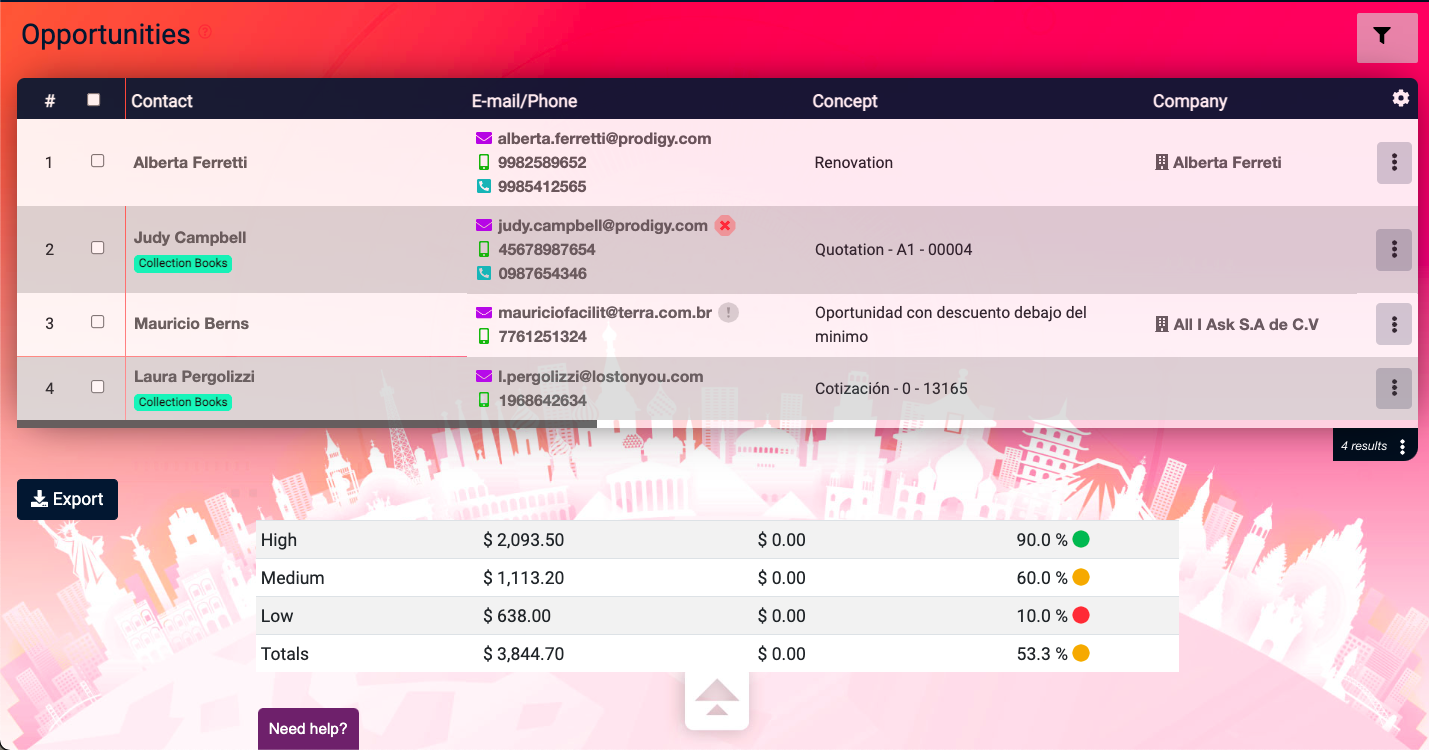
Task: Click mobile icon next to 9982589652
Action: 484,162
